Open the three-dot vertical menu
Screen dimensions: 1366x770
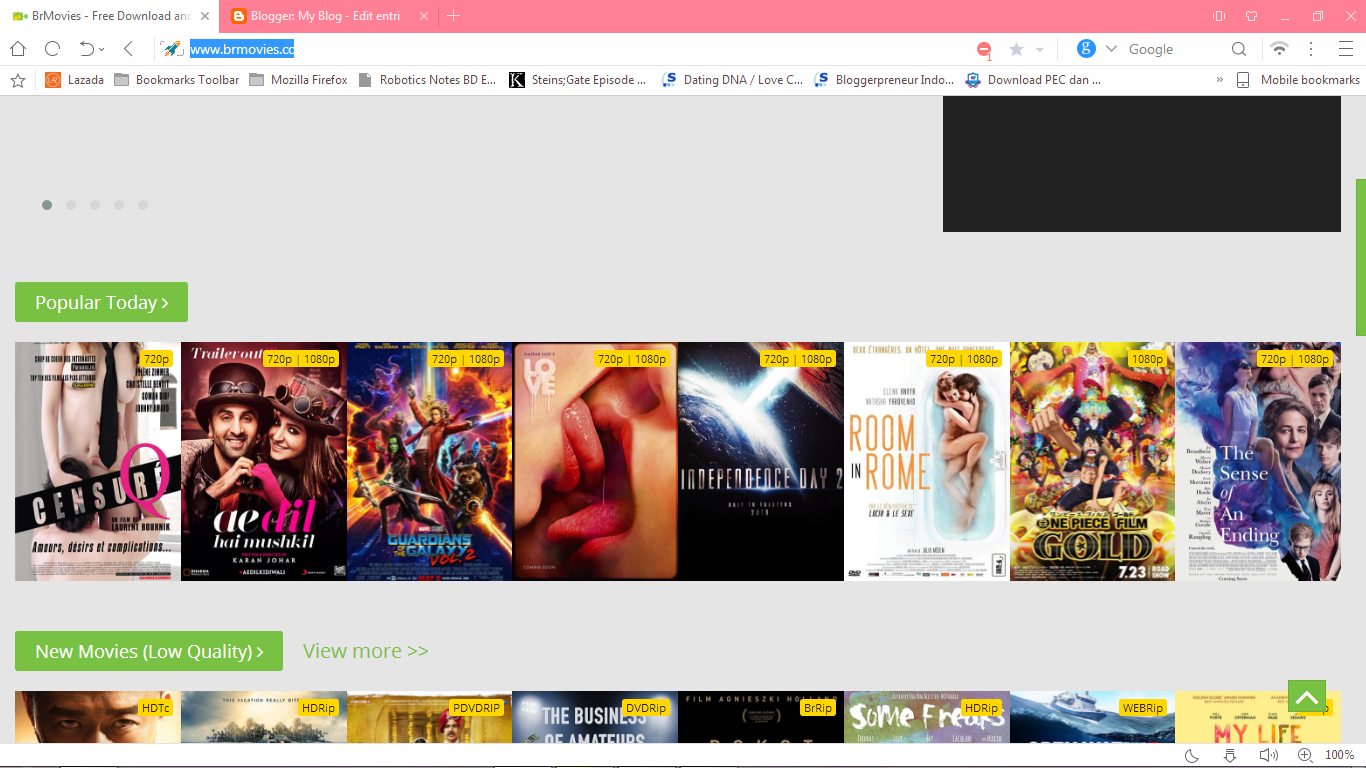coord(1311,49)
